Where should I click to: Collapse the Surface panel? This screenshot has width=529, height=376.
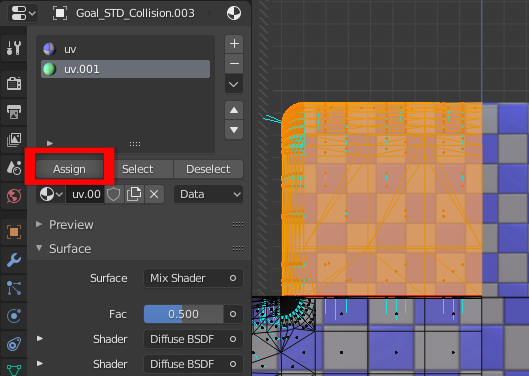(39, 248)
